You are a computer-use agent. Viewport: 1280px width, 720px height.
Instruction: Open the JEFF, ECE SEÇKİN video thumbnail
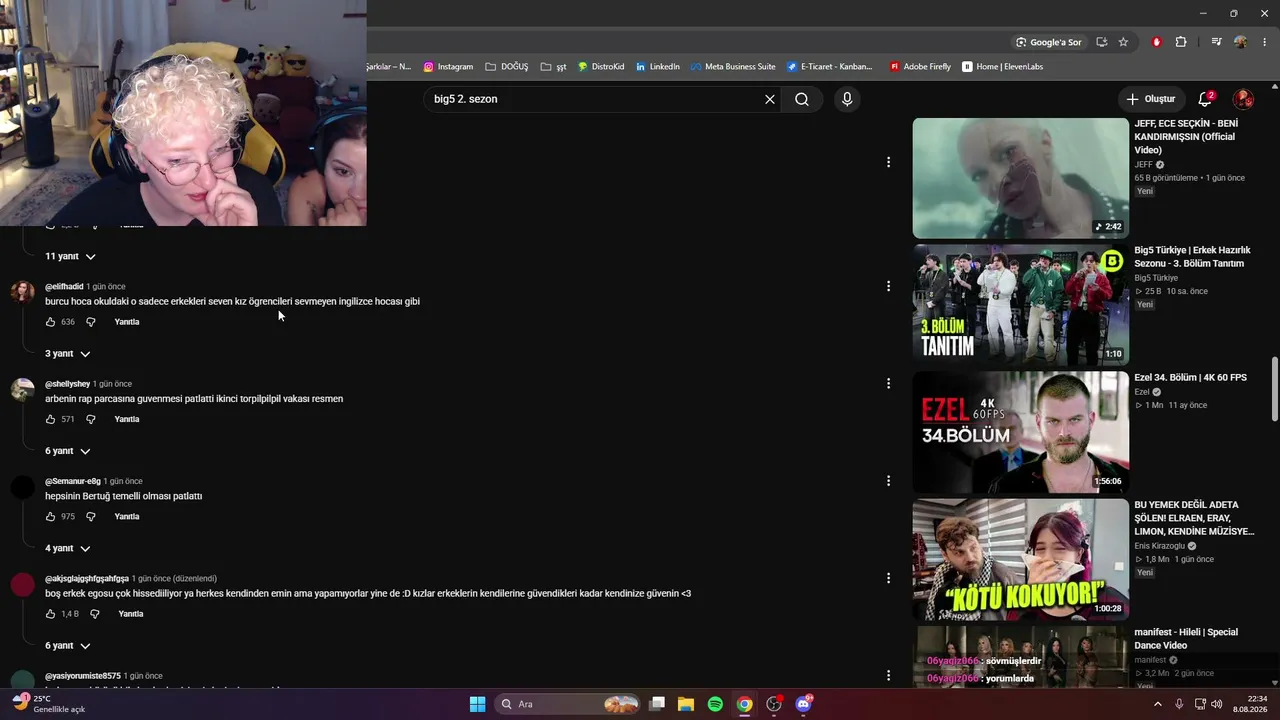1021,178
